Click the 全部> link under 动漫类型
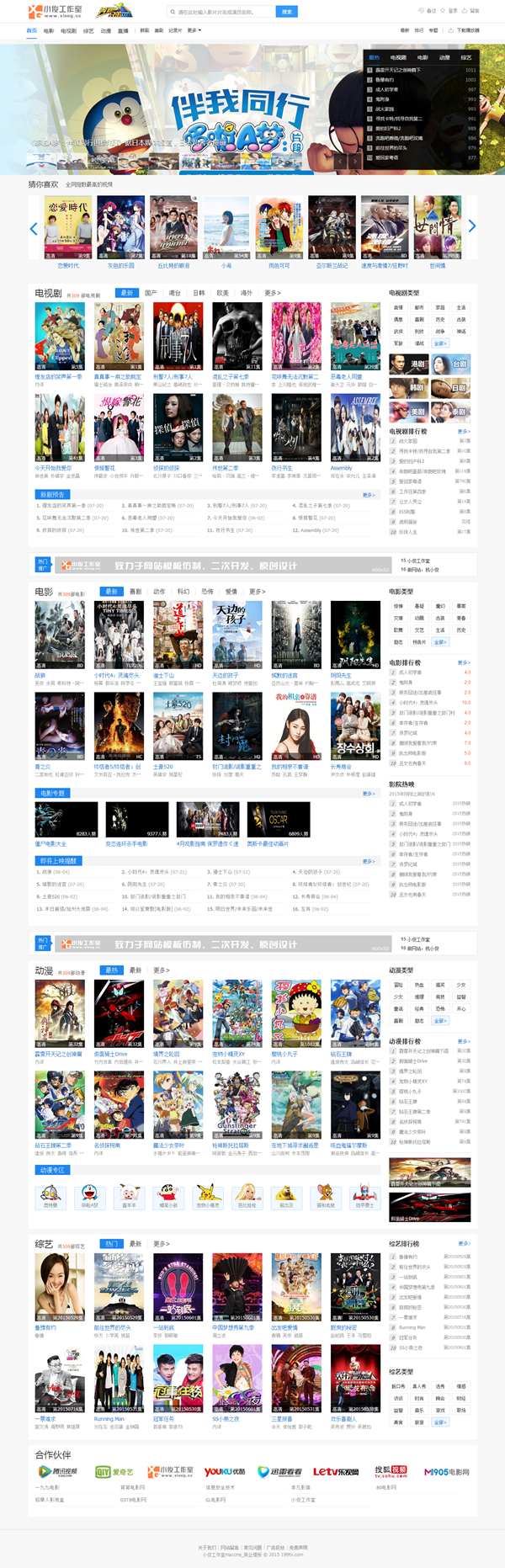 440,1021
